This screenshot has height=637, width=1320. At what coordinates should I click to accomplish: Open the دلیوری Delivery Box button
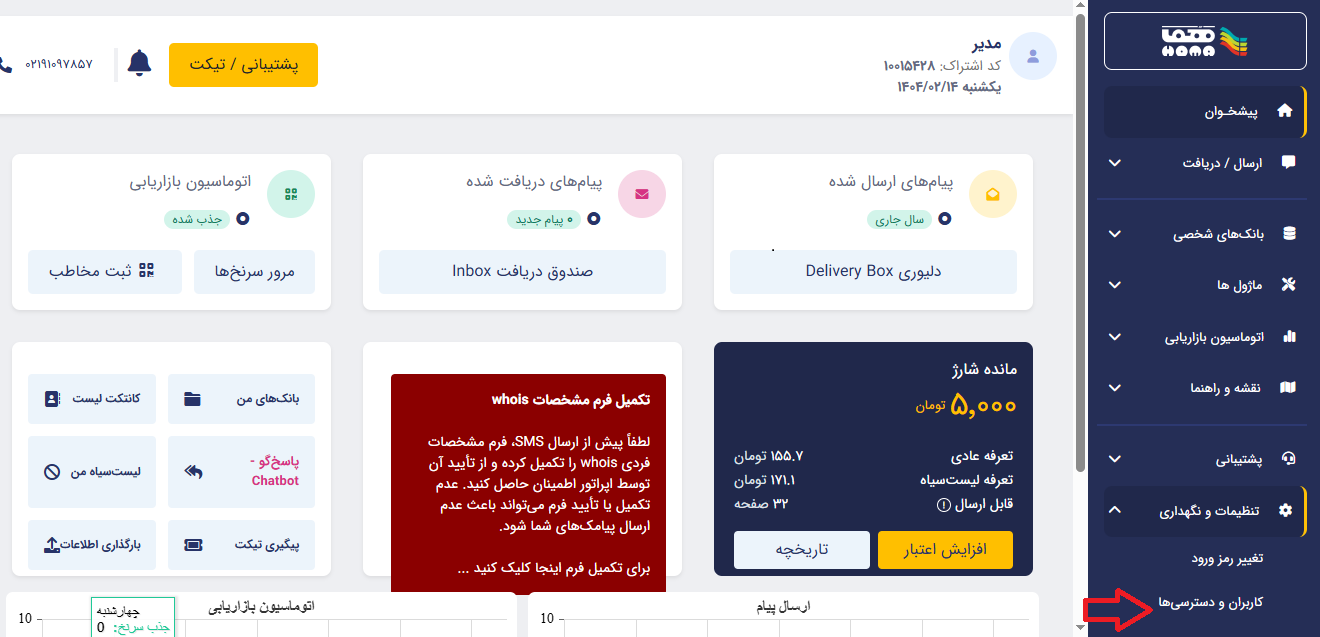tap(873, 271)
